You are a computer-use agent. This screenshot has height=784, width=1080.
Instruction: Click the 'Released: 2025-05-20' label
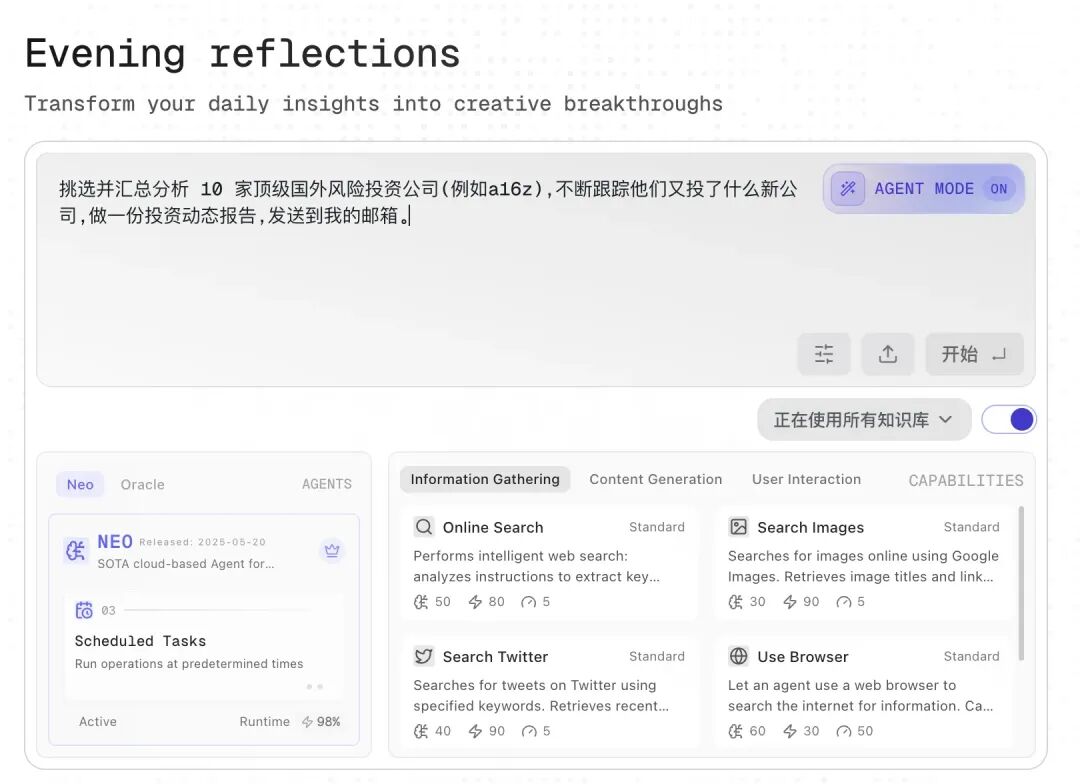tap(202, 542)
